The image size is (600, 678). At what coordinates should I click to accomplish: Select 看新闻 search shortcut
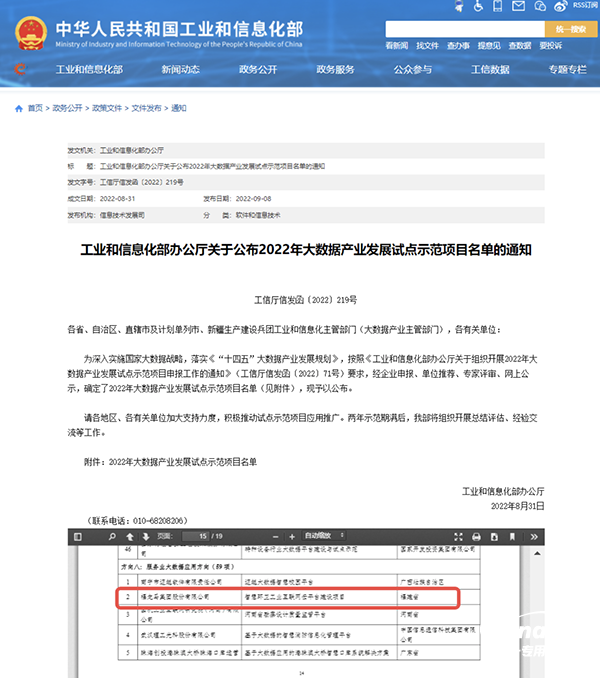(396, 45)
